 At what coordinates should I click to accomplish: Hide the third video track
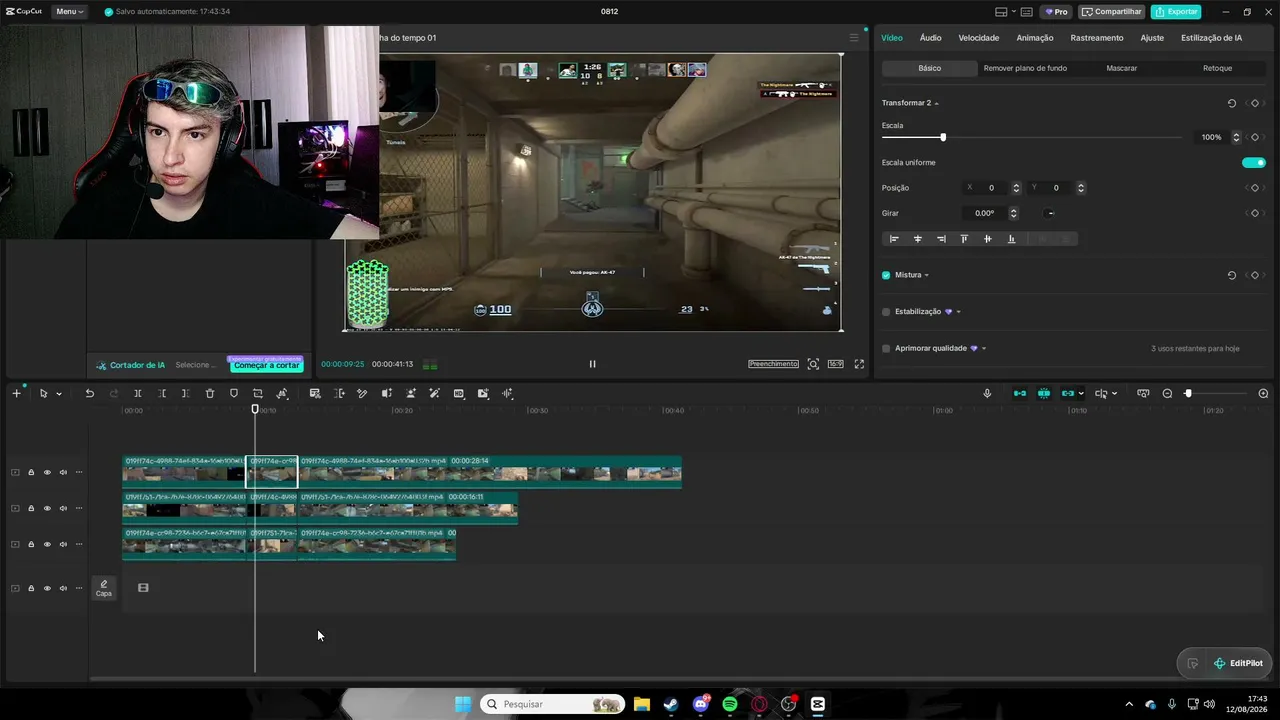[47, 544]
